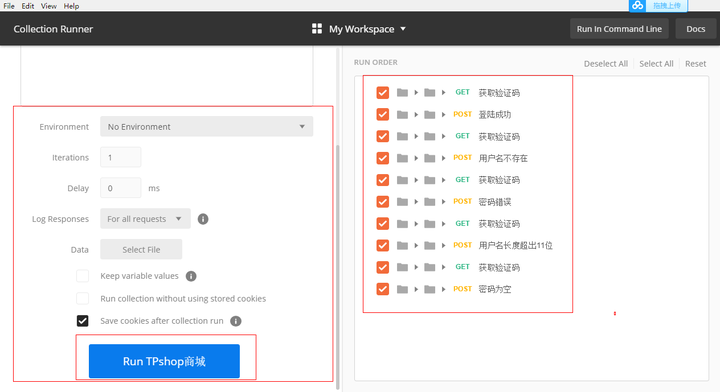Click the second folder icon in the 用户名长度超出11位 row
Viewport: 720px width, 392px height.
tap(430, 245)
